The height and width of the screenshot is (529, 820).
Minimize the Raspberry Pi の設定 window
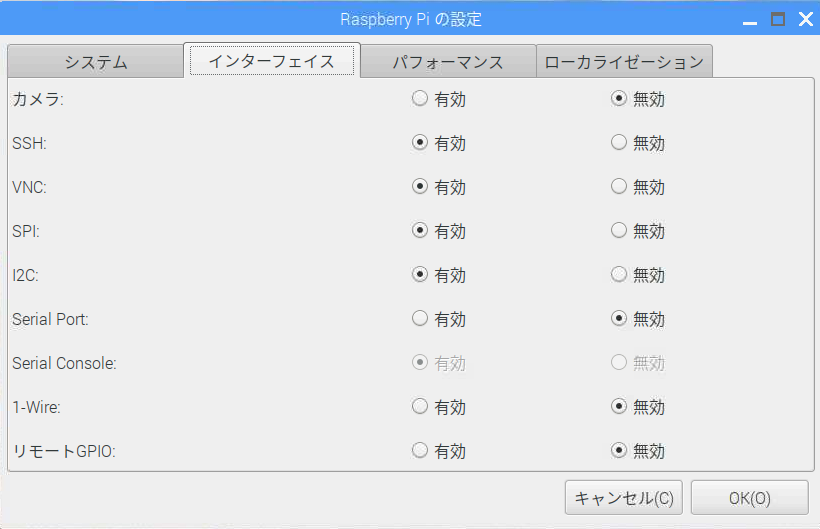(x=750, y=21)
